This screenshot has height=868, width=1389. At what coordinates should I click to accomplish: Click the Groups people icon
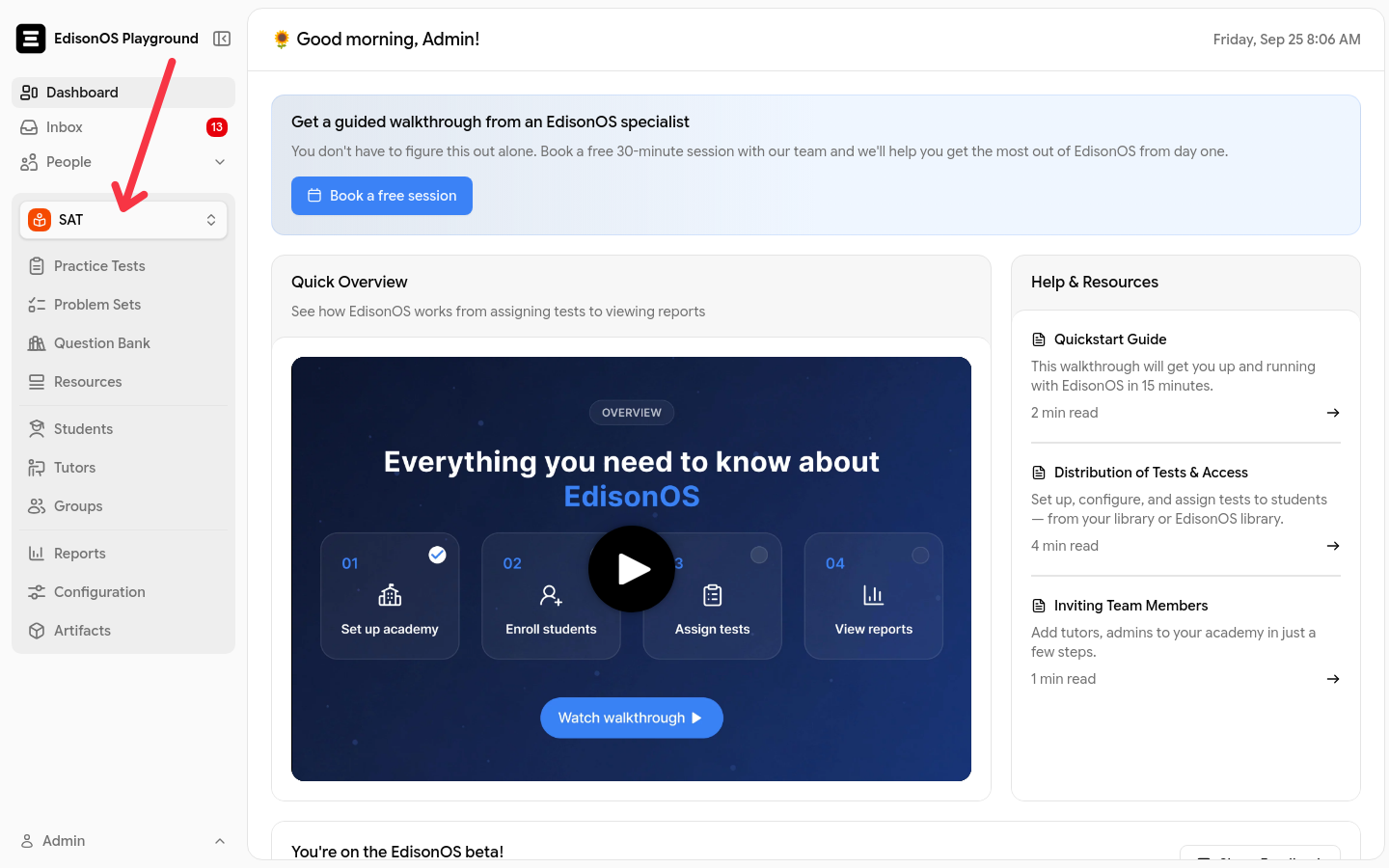[37, 506]
